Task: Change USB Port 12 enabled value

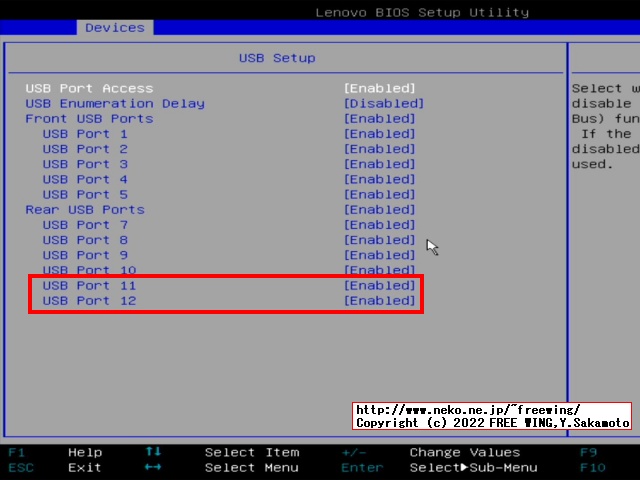Action: [379, 300]
